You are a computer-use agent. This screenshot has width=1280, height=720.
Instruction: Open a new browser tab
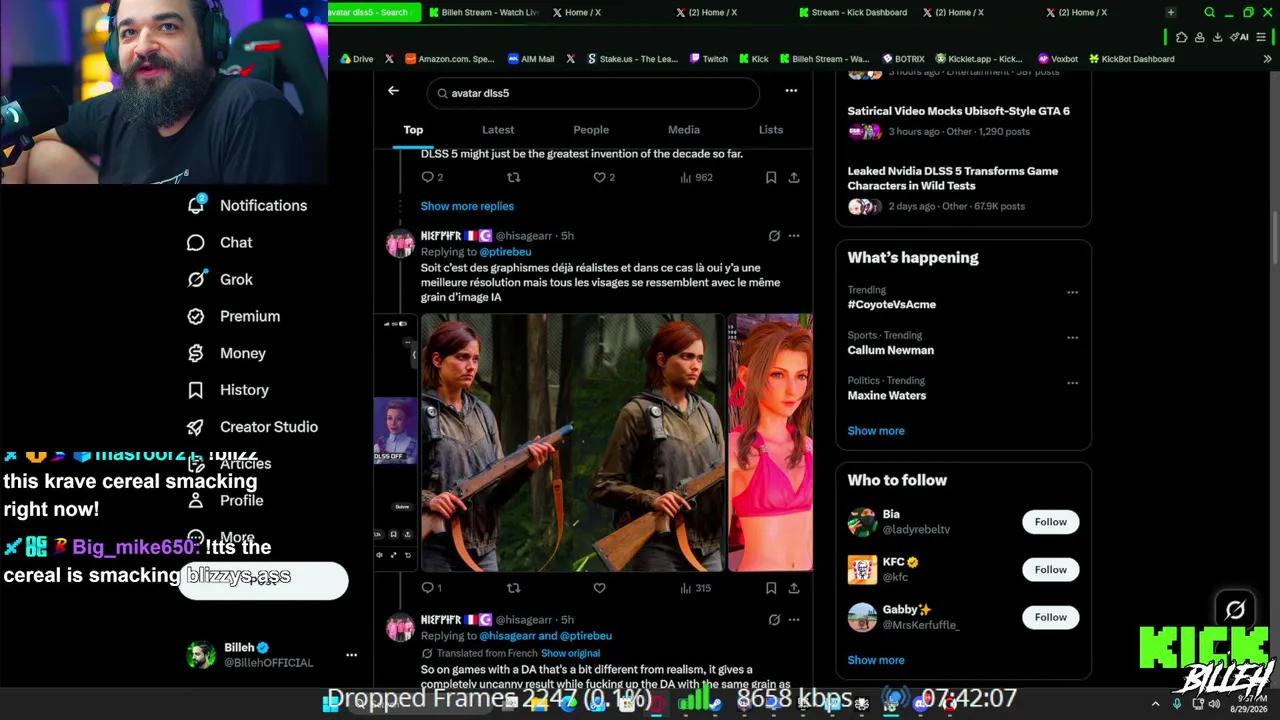click(1171, 13)
